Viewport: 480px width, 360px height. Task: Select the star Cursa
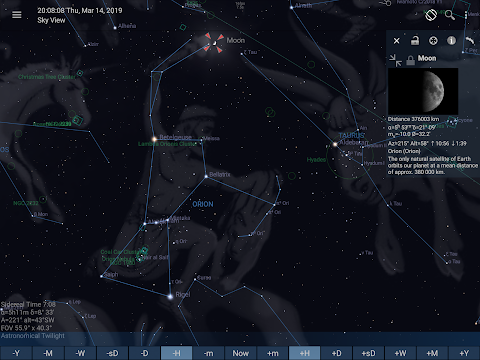pos(195,279)
